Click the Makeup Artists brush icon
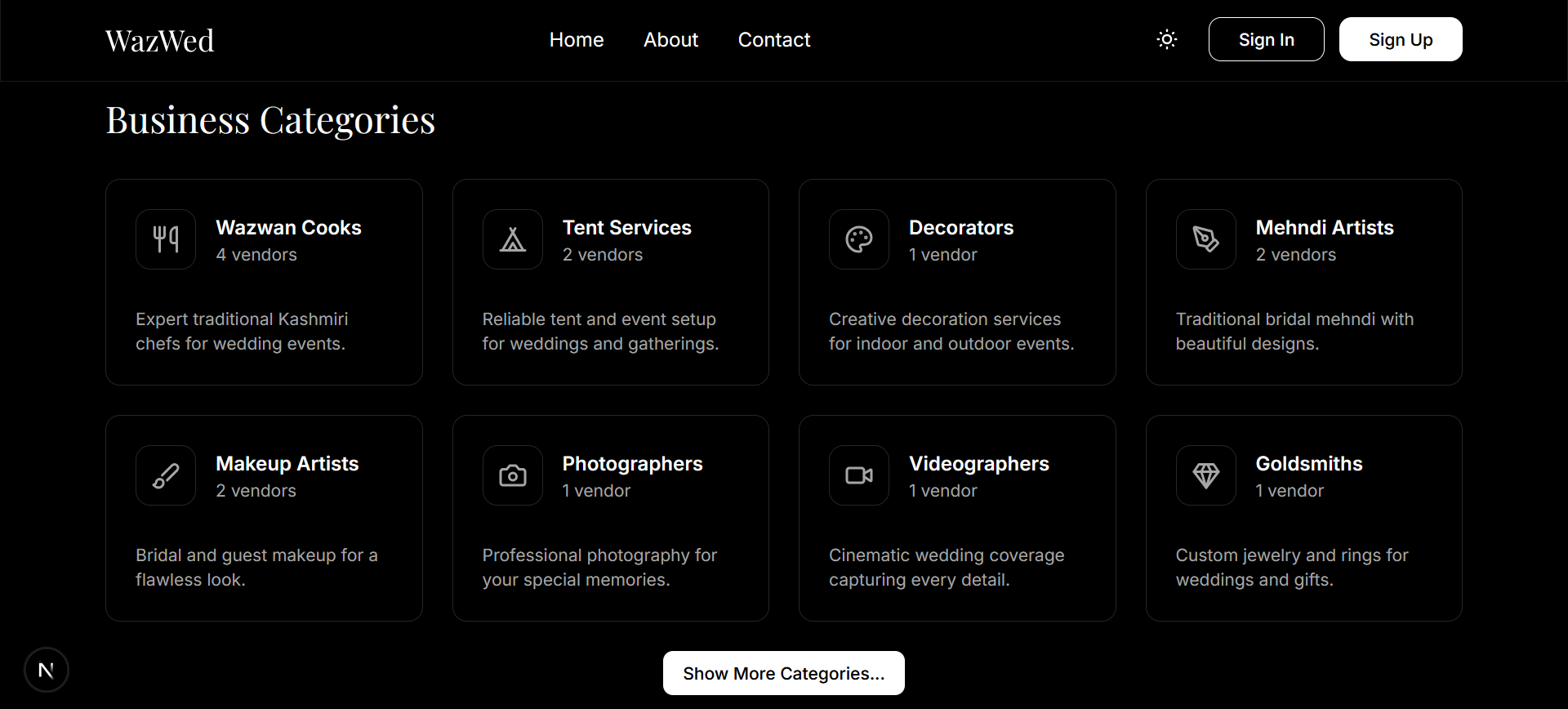The height and width of the screenshot is (709, 1568). pos(166,475)
